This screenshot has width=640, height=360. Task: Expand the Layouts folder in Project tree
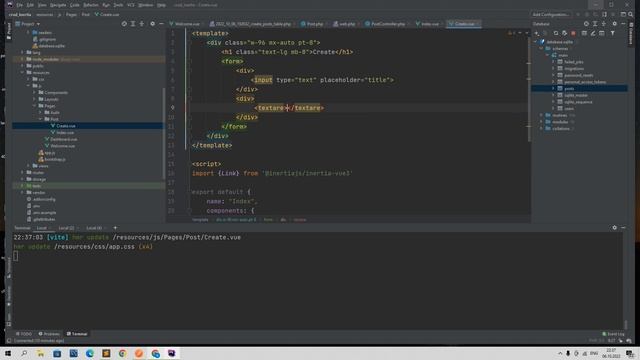pos(35,99)
